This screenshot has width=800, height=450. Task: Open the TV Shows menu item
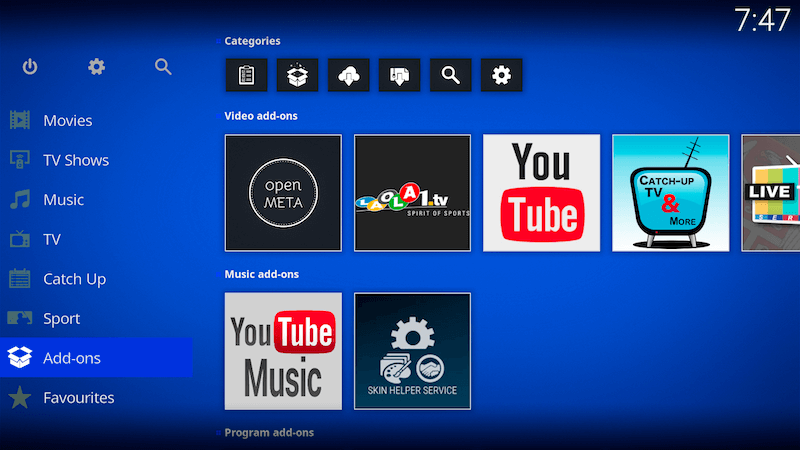click(x=96, y=160)
